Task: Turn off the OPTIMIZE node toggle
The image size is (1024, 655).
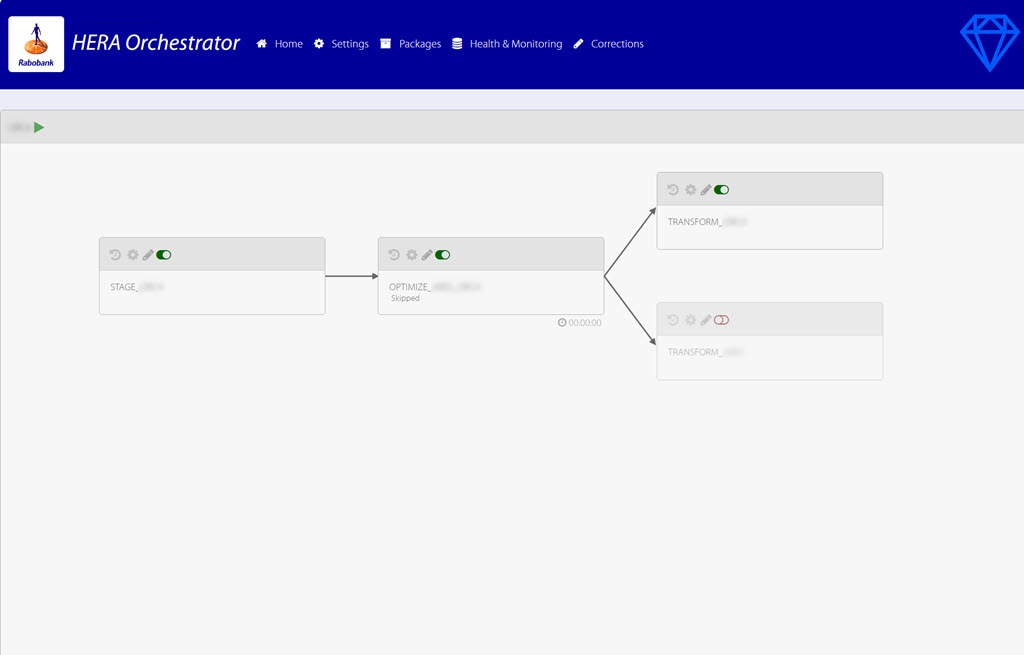Action: (x=442, y=254)
